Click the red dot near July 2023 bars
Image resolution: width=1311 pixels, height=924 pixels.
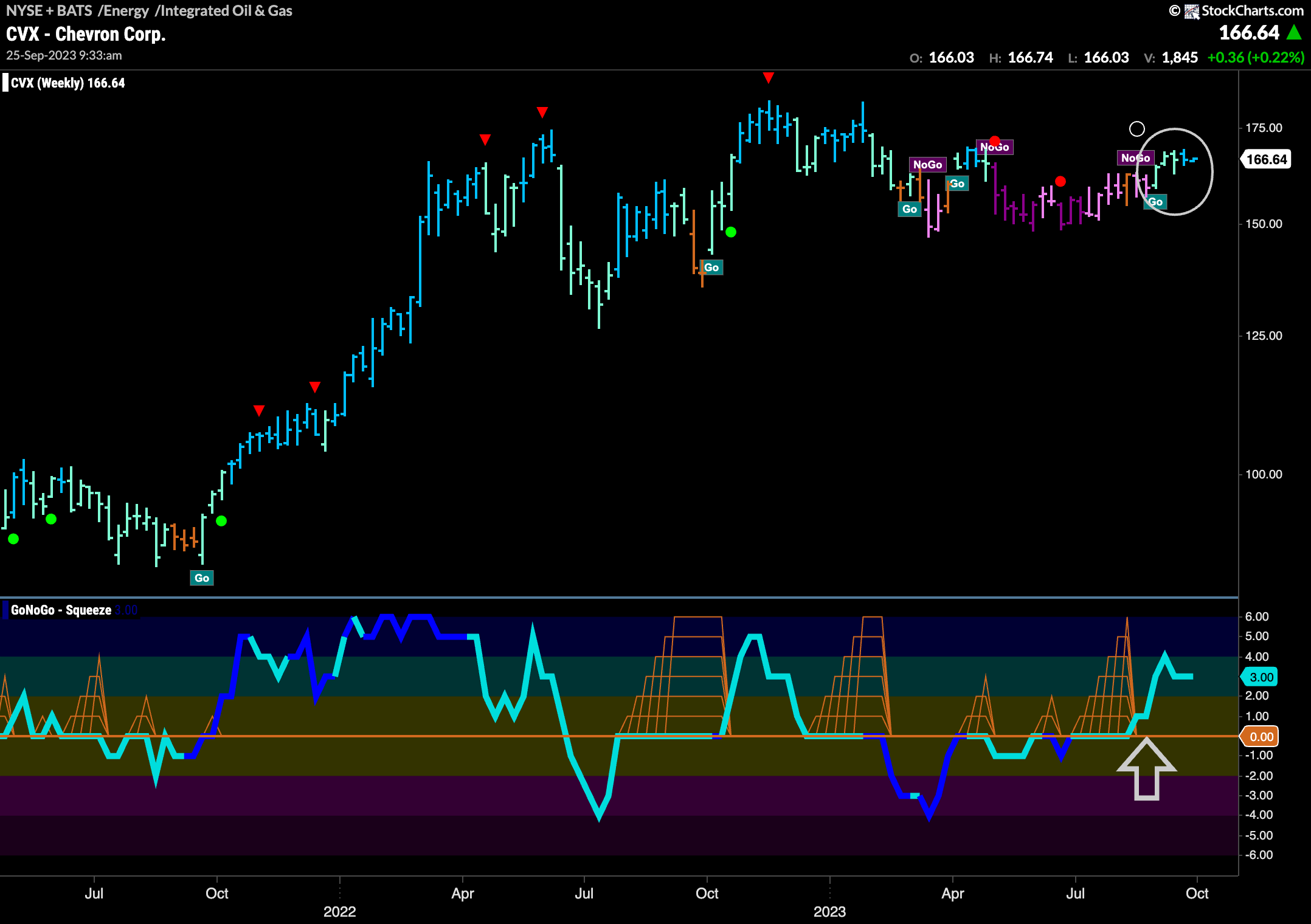(x=1060, y=181)
